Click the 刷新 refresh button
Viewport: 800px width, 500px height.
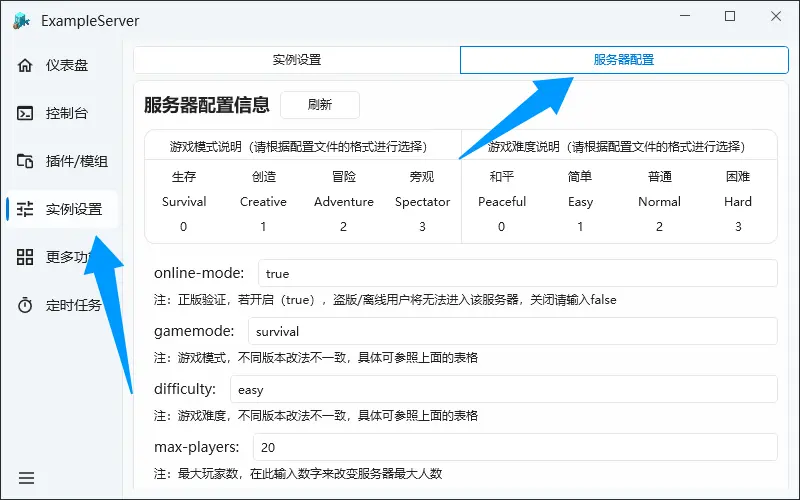tap(320, 105)
